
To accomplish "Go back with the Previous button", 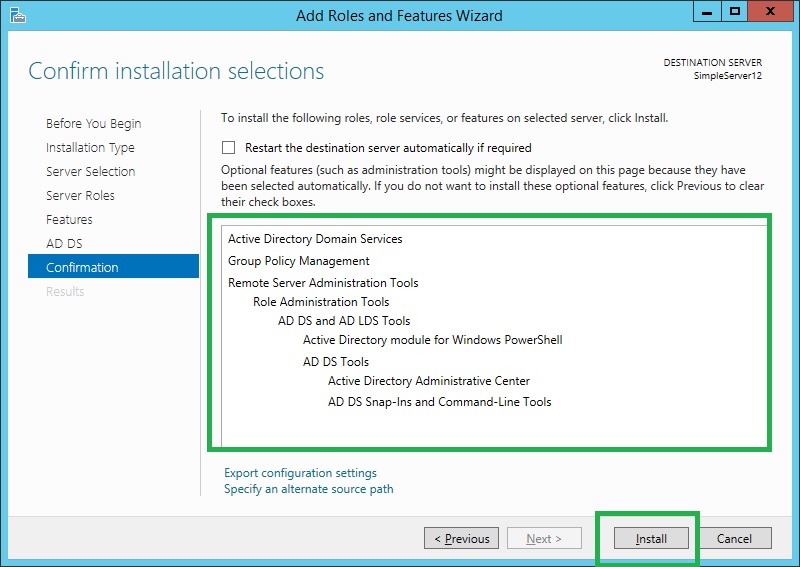I will coord(460,538).
